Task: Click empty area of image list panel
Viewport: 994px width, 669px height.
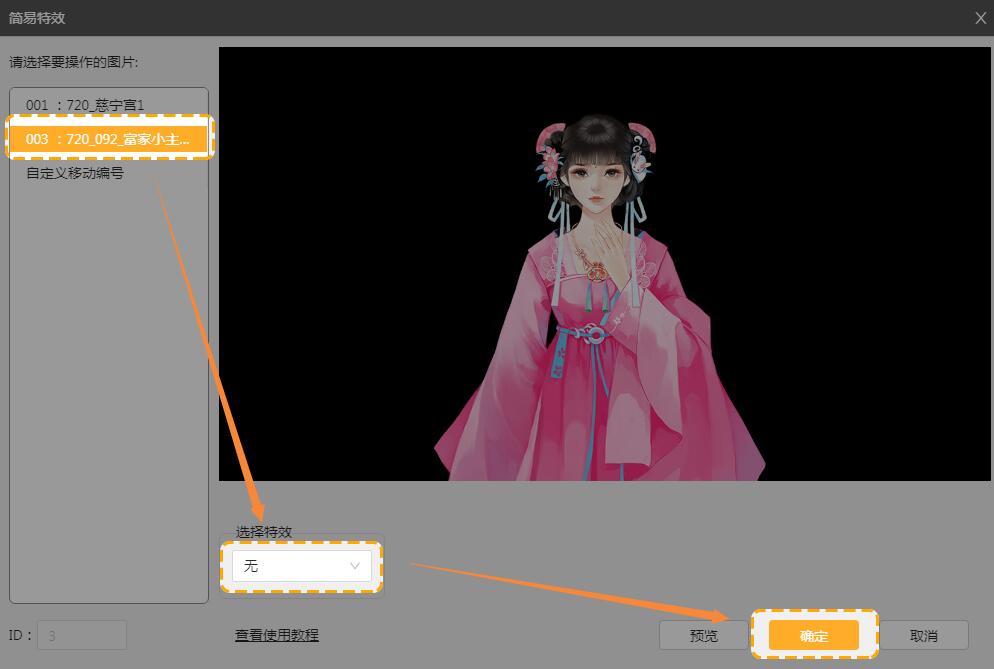Action: pos(108,400)
